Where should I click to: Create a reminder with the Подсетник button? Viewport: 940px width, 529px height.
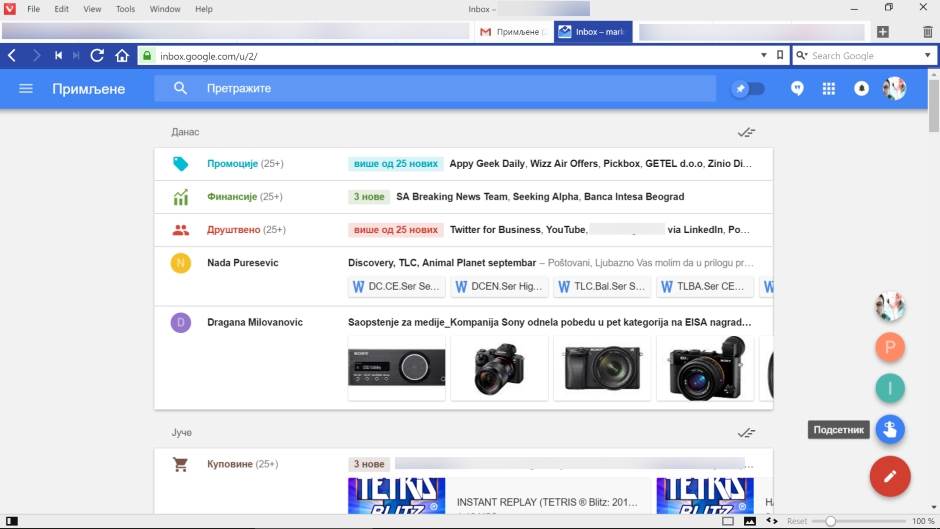tap(889, 430)
